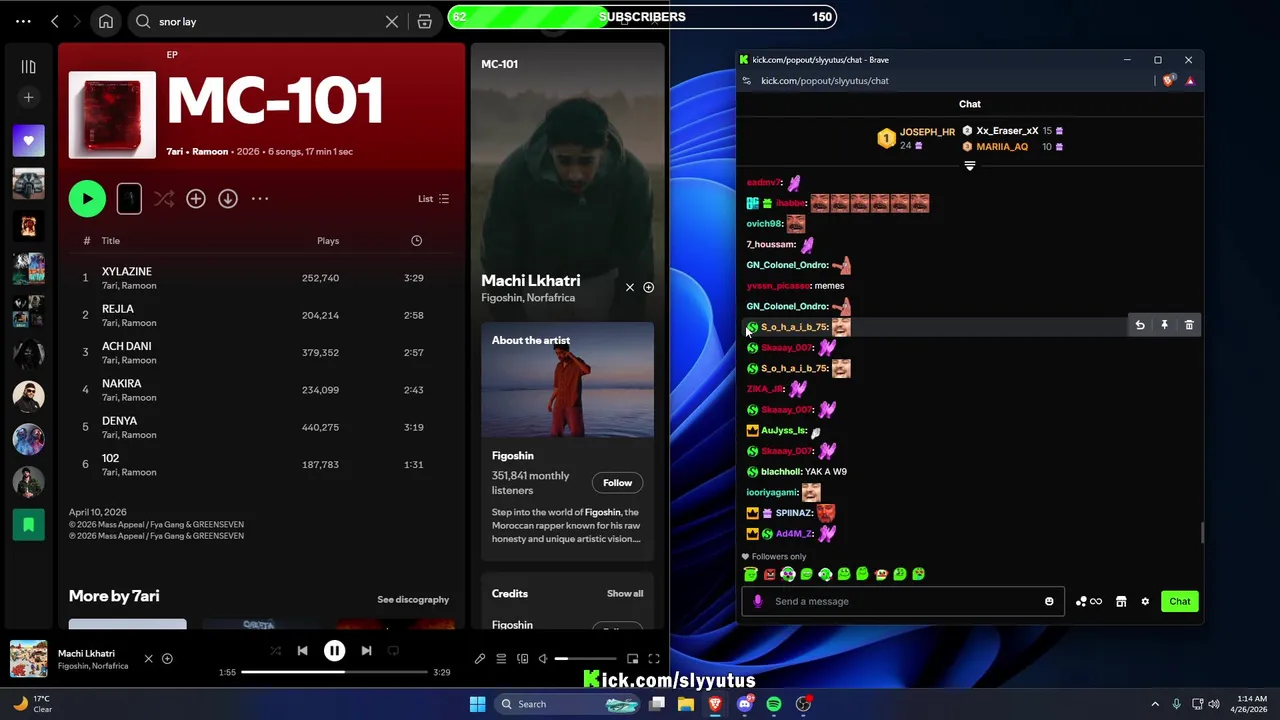This screenshot has height=720, width=1280.
Task: Hide the current track using X in player bar
Action: (148, 658)
